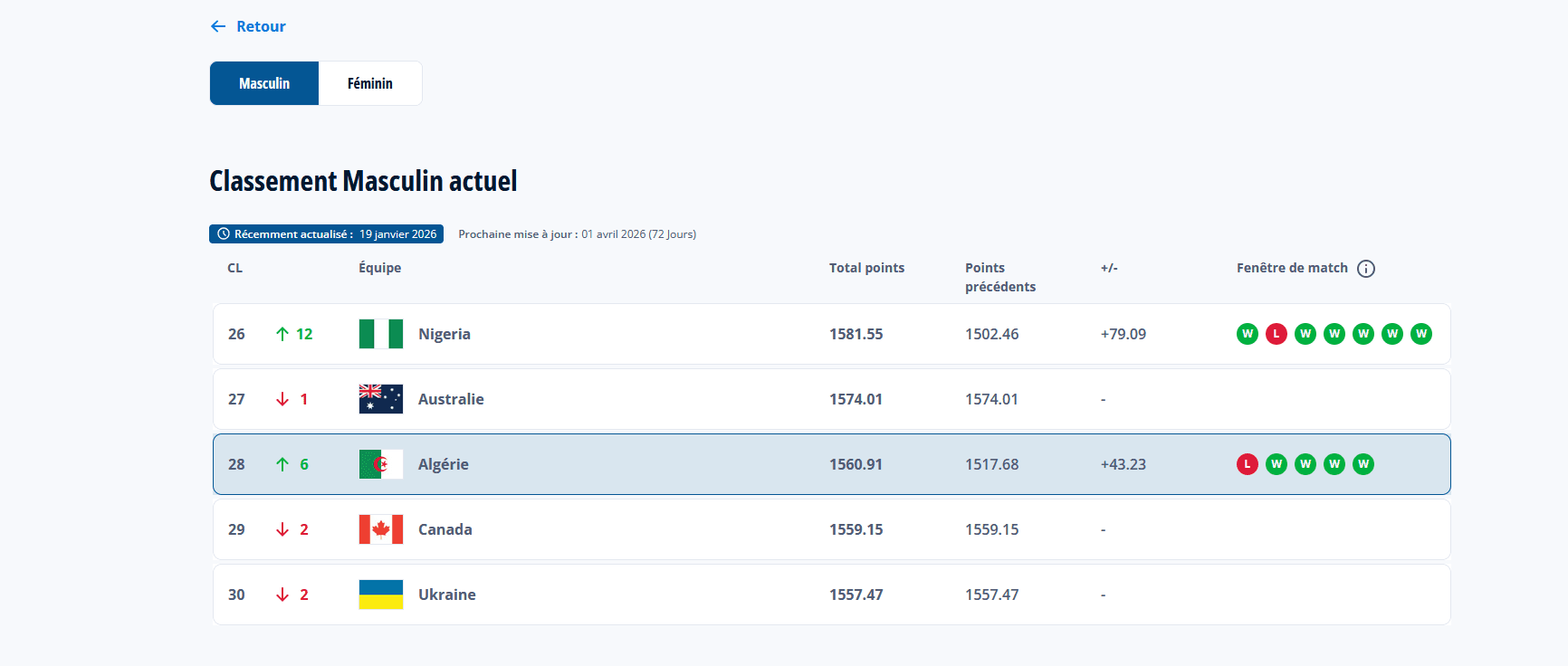This screenshot has height=666, width=1568.
Task: Open the Fenêtre de match info icon
Action: pyautogui.click(x=1366, y=269)
